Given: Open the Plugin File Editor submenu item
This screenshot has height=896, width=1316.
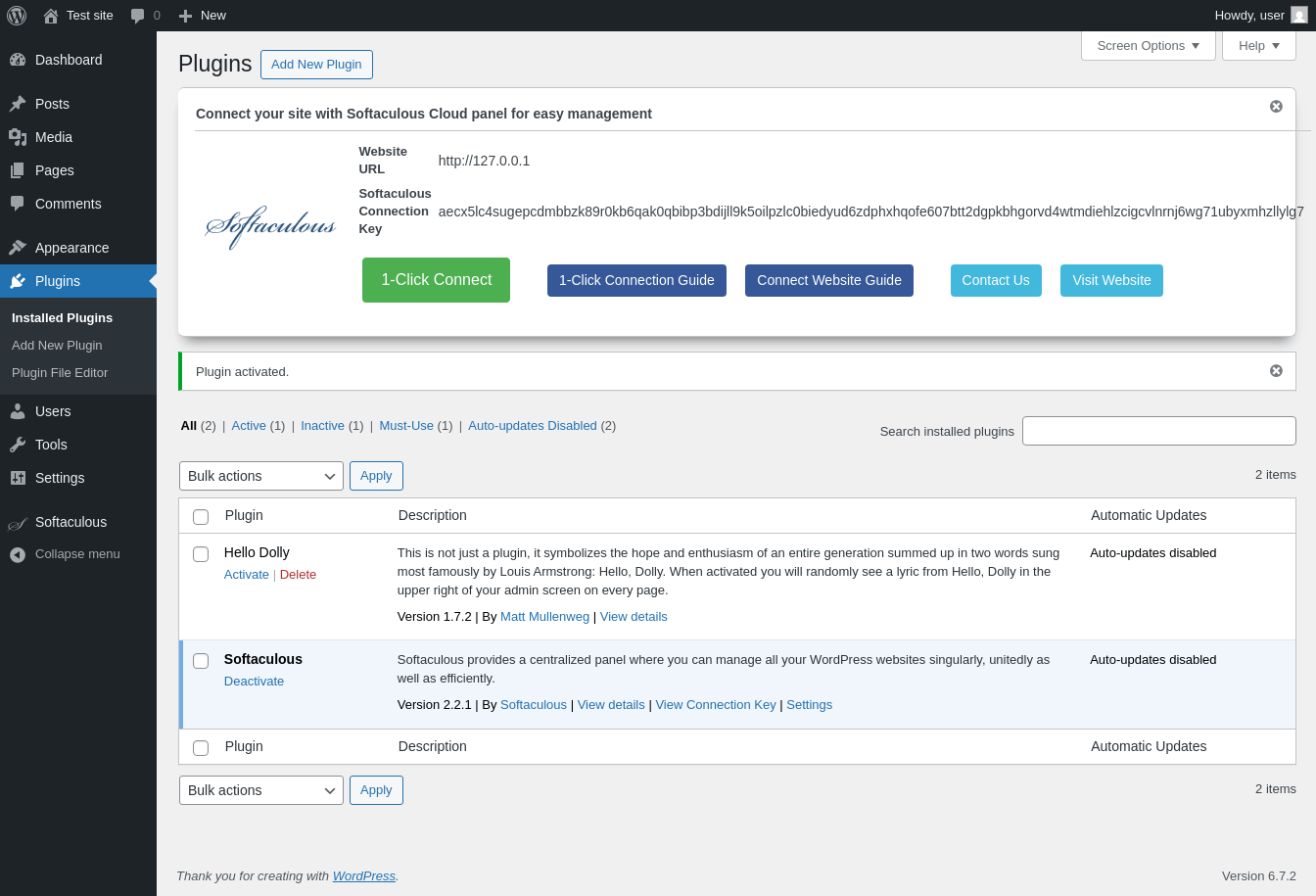Looking at the screenshot, I should (60, 373).
